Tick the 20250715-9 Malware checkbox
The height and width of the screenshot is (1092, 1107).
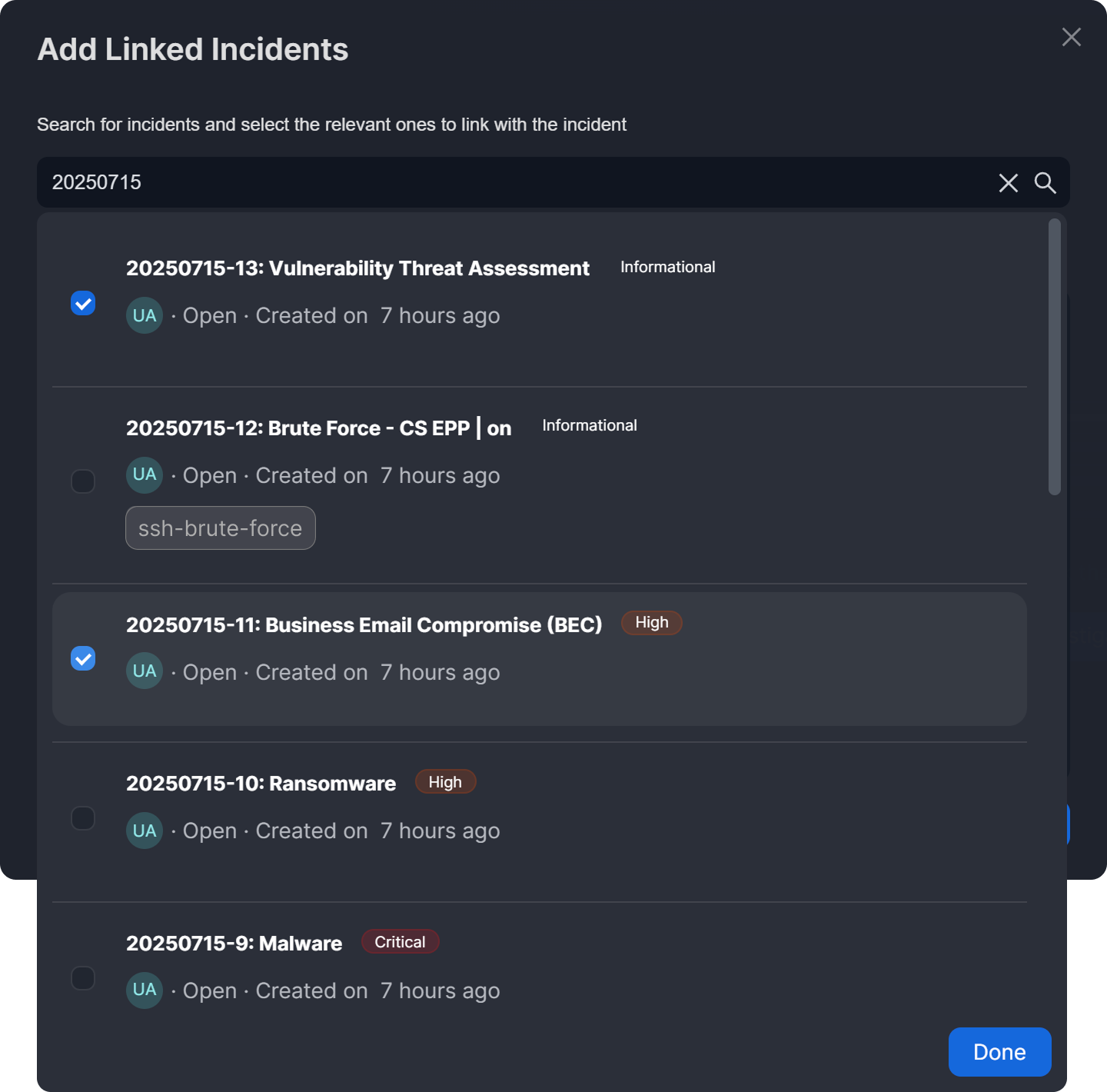coord(83,978)
